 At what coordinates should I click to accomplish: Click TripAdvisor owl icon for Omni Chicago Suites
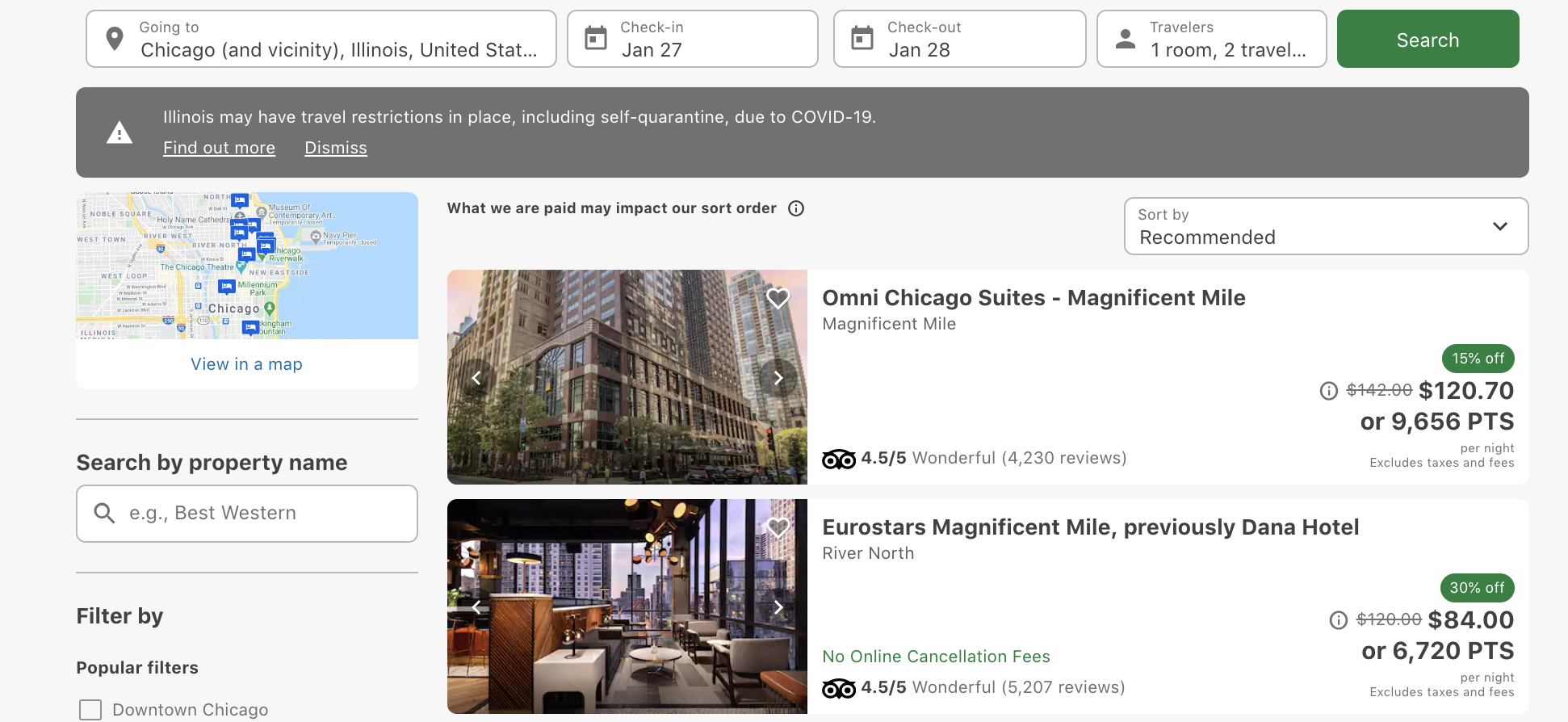point(839,459)
